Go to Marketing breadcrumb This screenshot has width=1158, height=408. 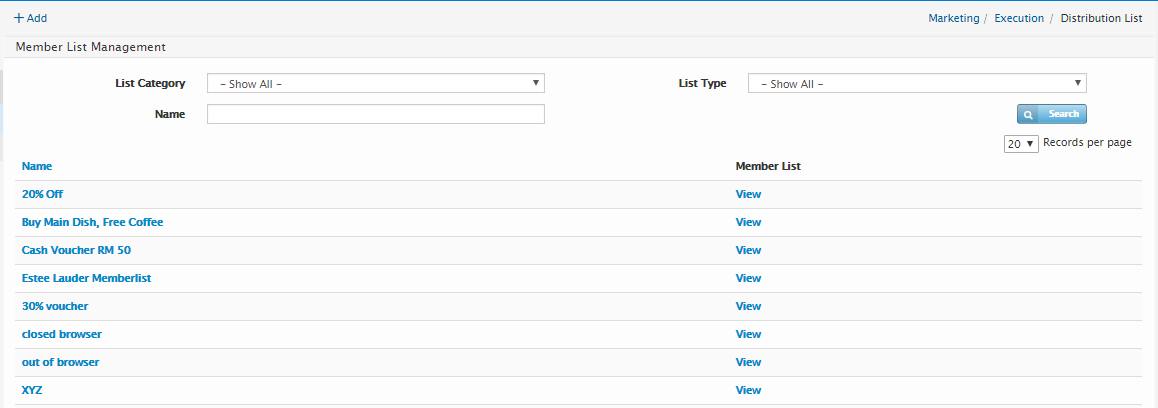click(x=953, y=18)
